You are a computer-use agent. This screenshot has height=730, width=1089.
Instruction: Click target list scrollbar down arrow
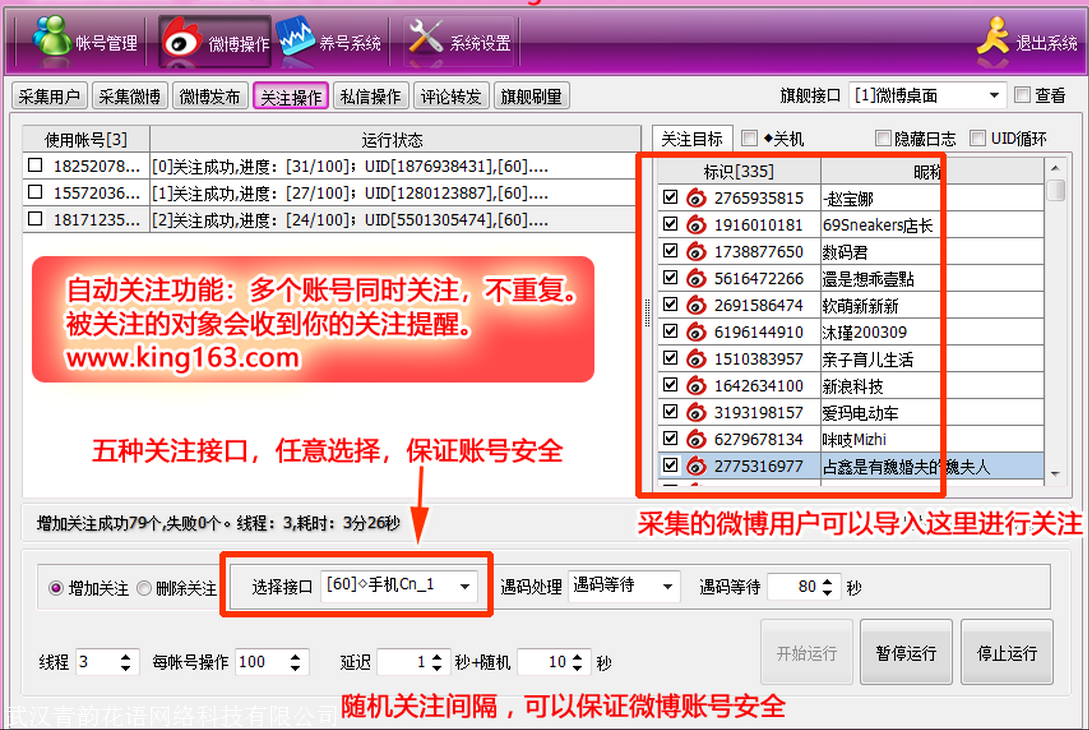click(x=1056, y=474)
